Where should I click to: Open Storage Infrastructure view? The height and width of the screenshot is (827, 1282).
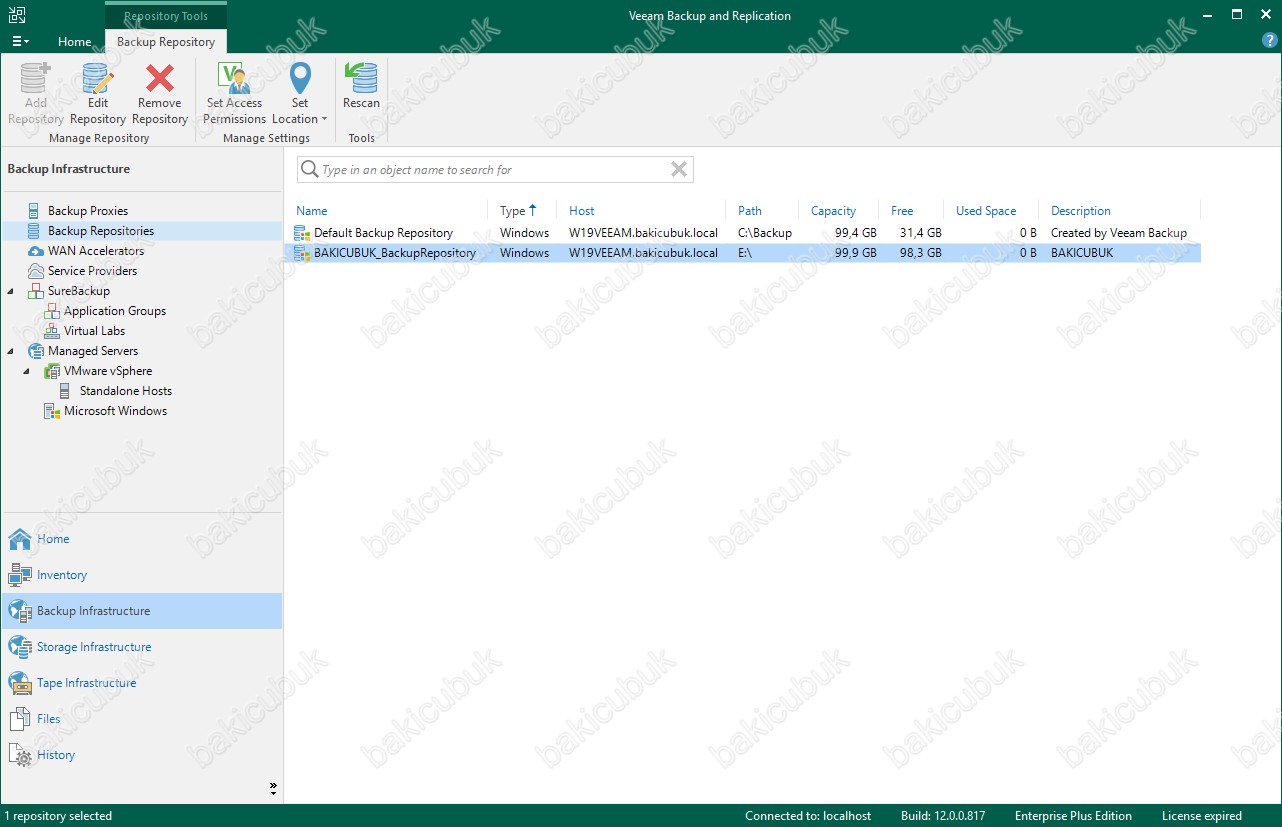pos(142,647)
